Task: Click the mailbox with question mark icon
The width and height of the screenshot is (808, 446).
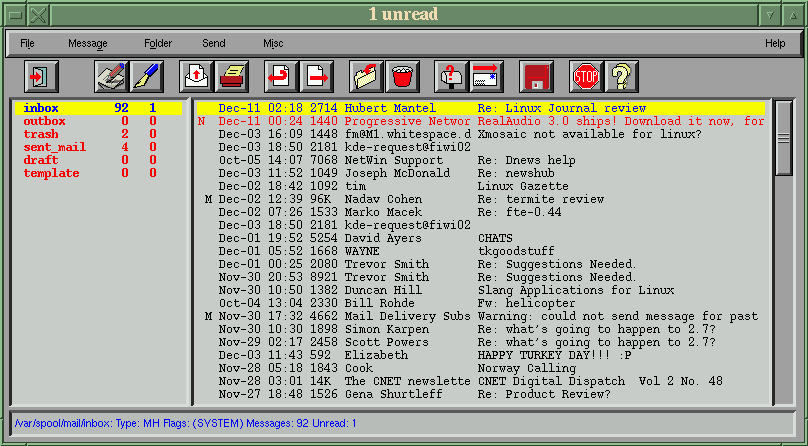Action: (x=452, y=76)
